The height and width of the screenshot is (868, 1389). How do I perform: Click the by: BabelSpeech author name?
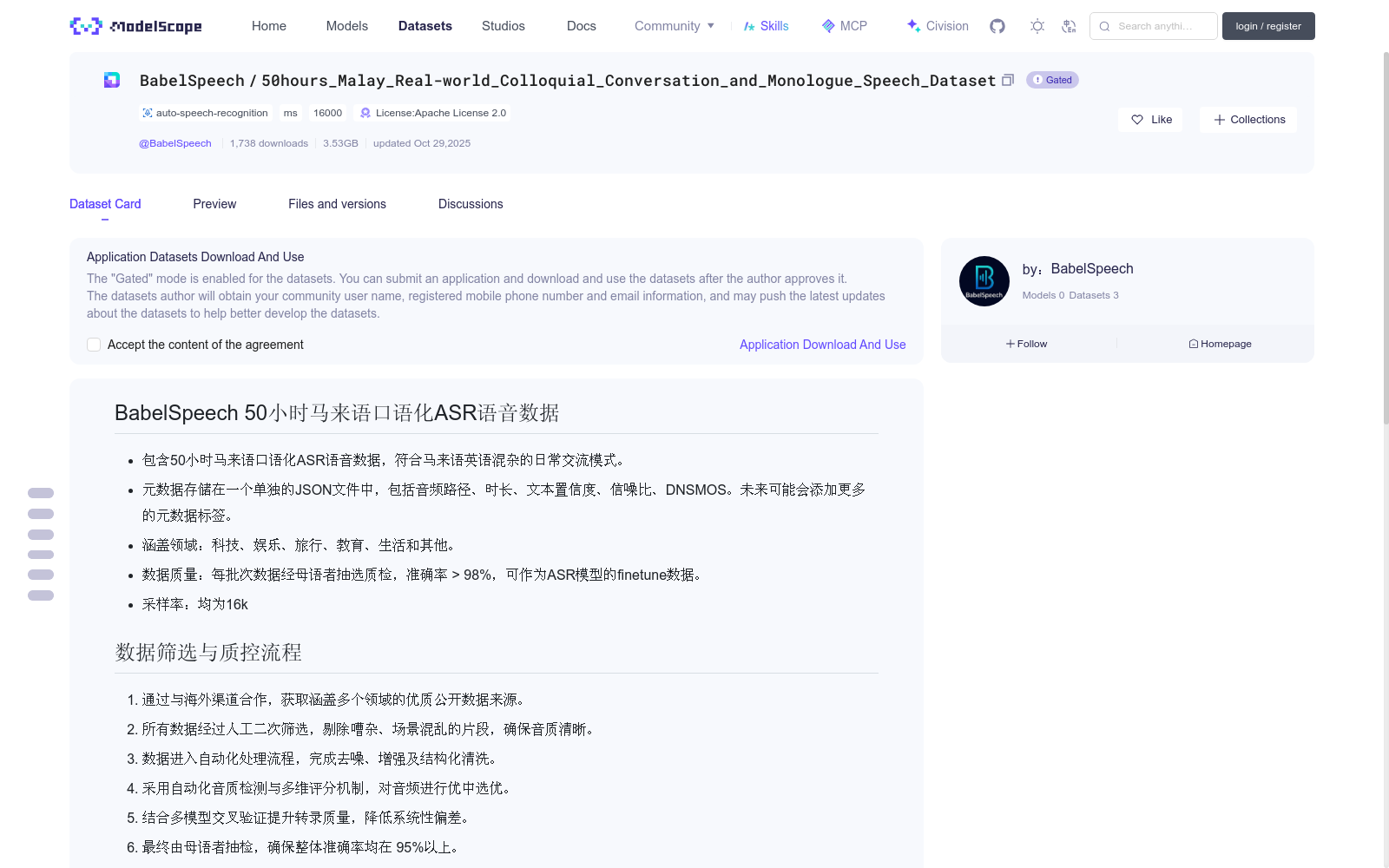[x=1092, y=269]
